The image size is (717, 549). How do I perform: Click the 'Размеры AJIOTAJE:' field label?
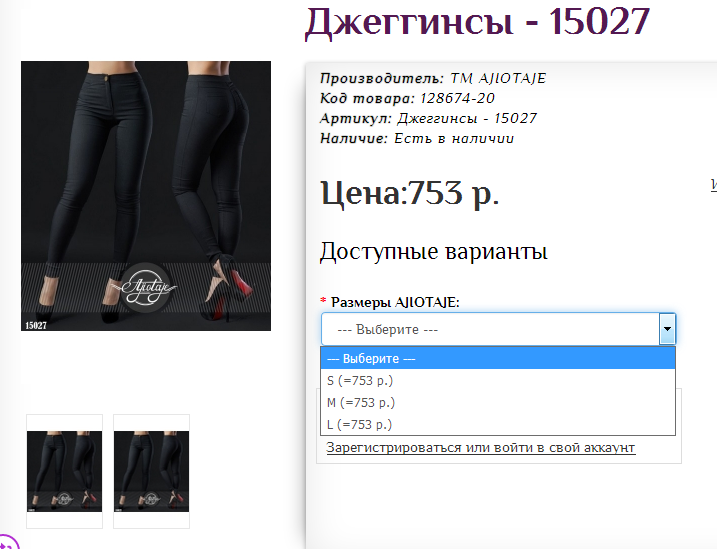[395, 302]
